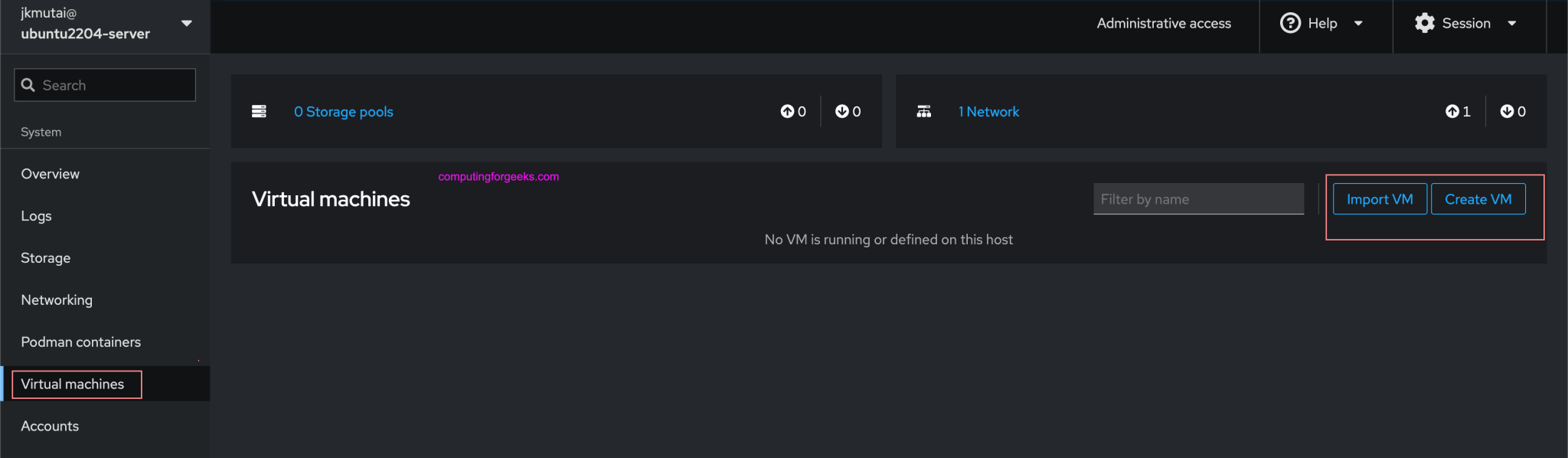Click the inactive networks down-arrow icon
Viewport: 1568px width, 458px height.
pyautogui.click(x=1506, y=112)
